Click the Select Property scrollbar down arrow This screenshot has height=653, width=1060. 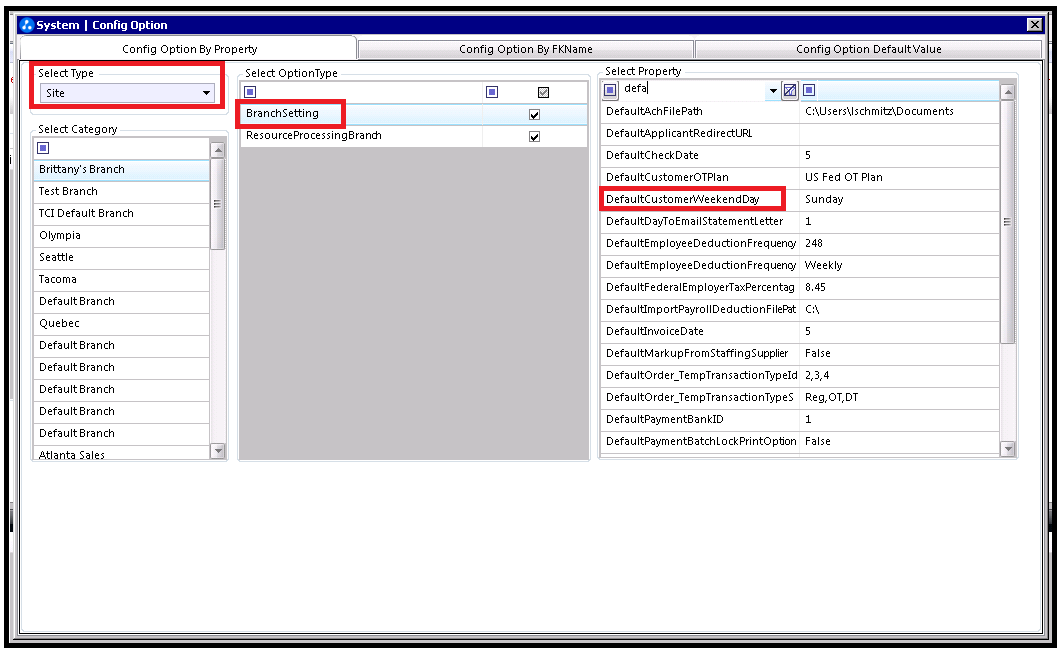point(1007,450)
